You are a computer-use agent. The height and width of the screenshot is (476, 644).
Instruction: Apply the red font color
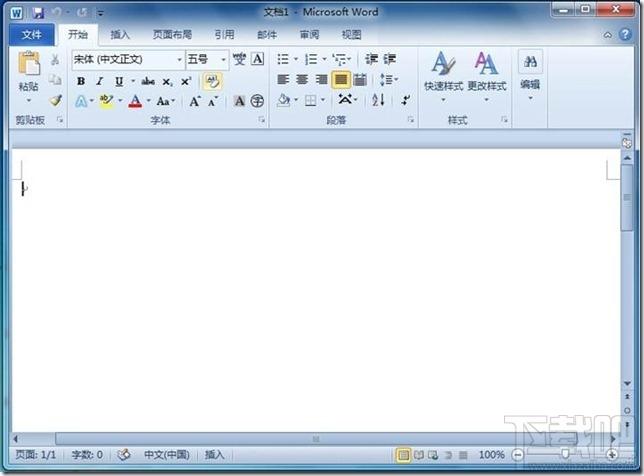click(x=135, y=101)
